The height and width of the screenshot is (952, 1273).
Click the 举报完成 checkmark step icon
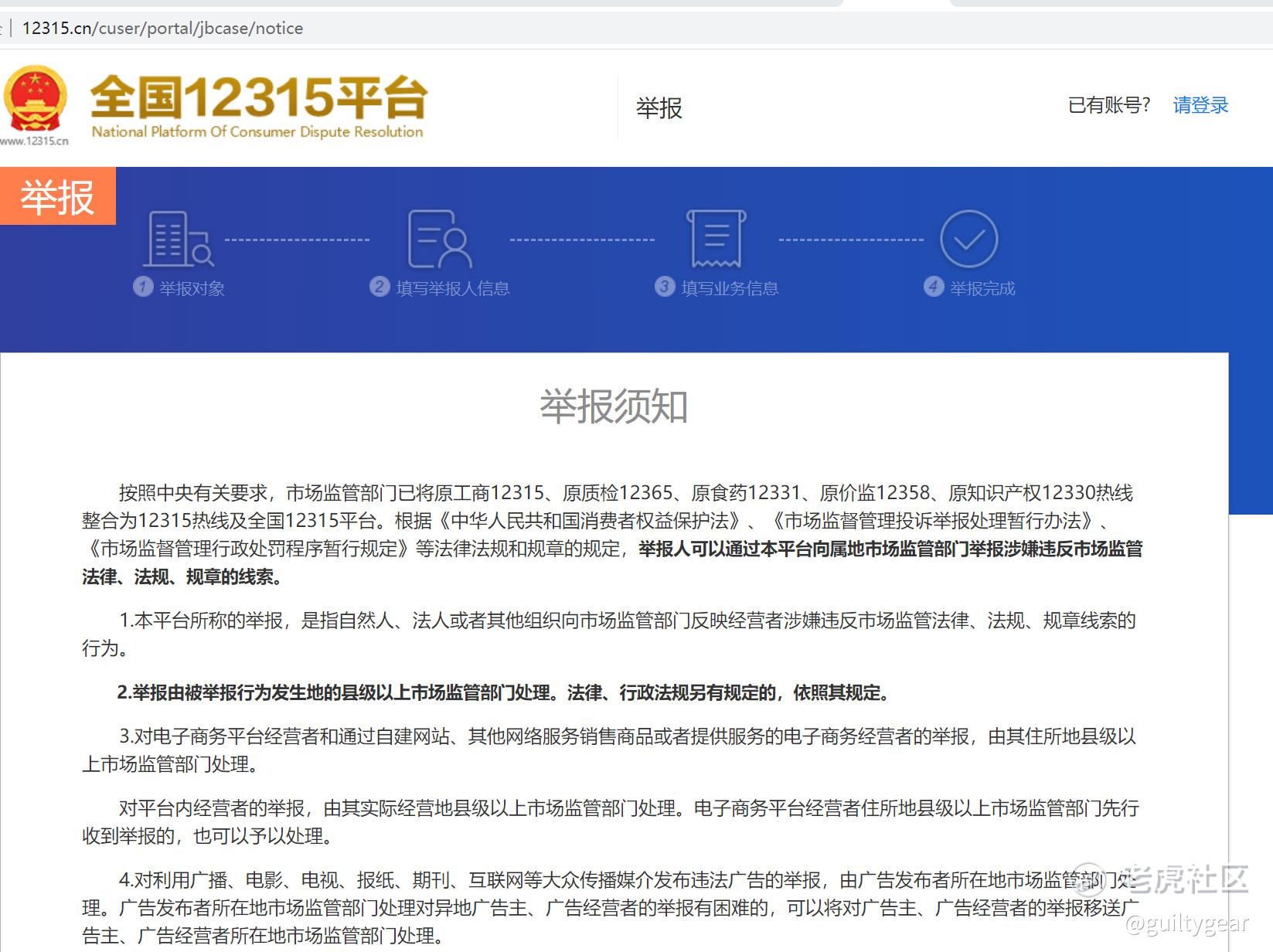pyautogui.click(x=968, y=239)
